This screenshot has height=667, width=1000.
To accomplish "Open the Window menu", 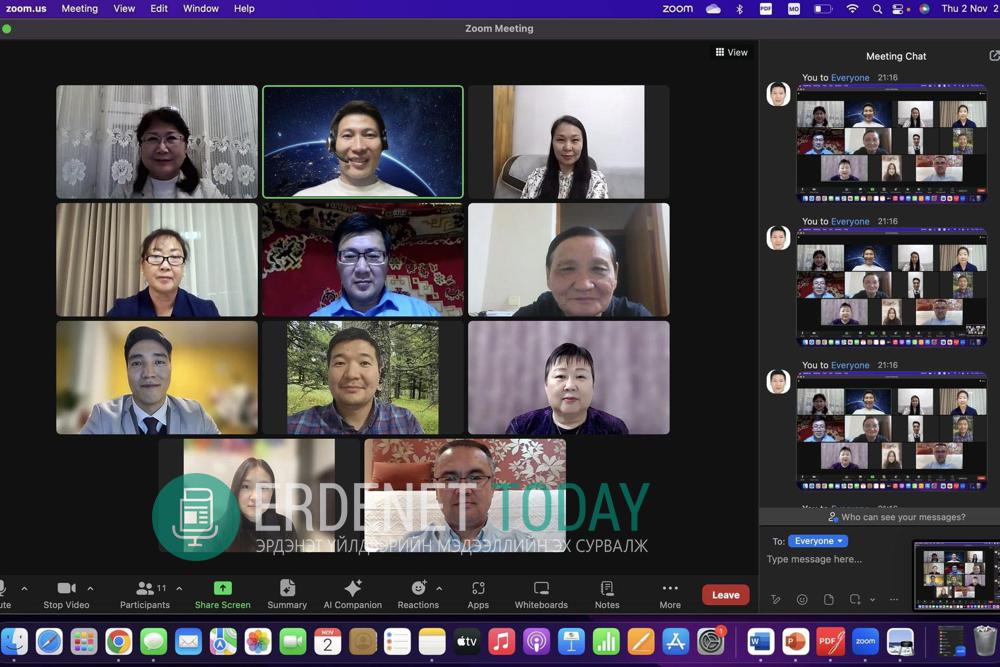I will click(x=201, y=9).
